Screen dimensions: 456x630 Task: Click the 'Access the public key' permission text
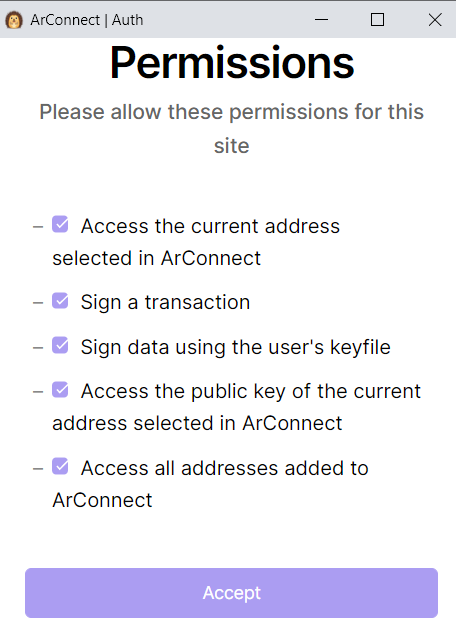[x=237, y=407]
